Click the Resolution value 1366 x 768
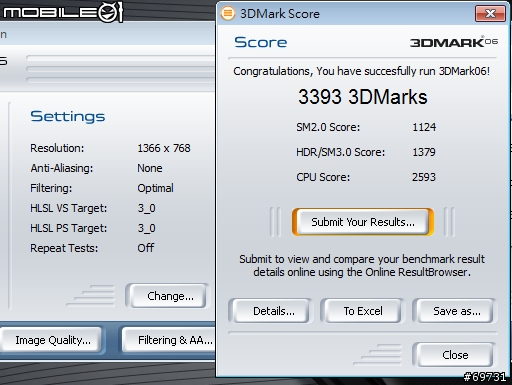The image size is (512, 385). [164, 148]
